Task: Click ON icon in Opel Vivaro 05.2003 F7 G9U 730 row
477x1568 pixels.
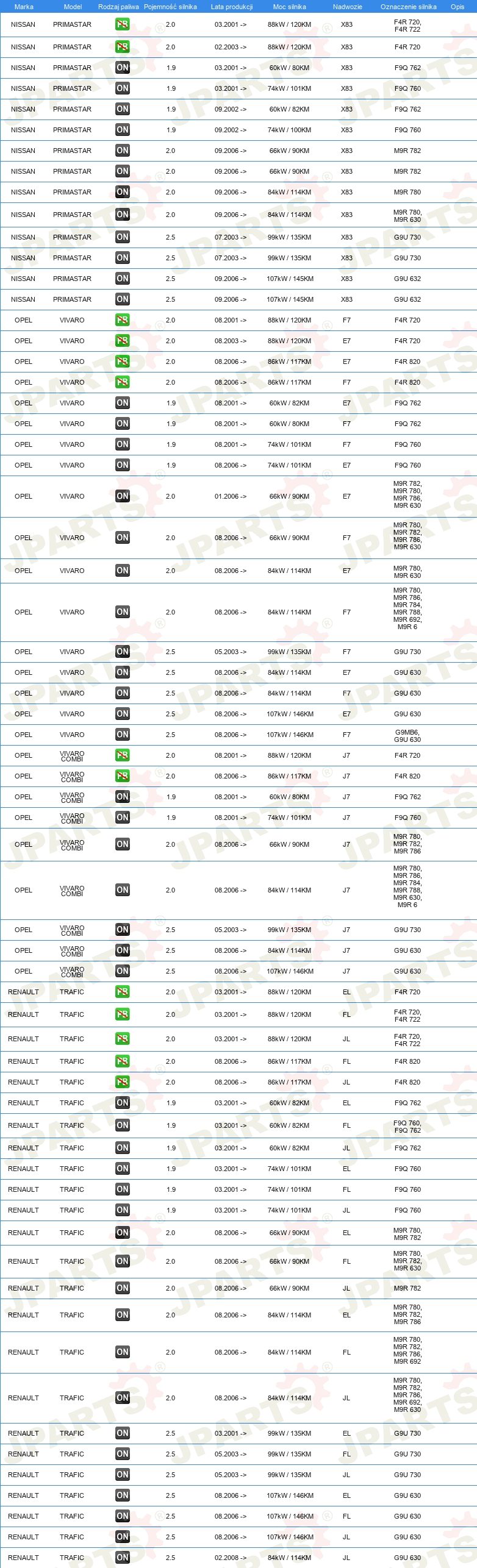Action: coord(123,652)
